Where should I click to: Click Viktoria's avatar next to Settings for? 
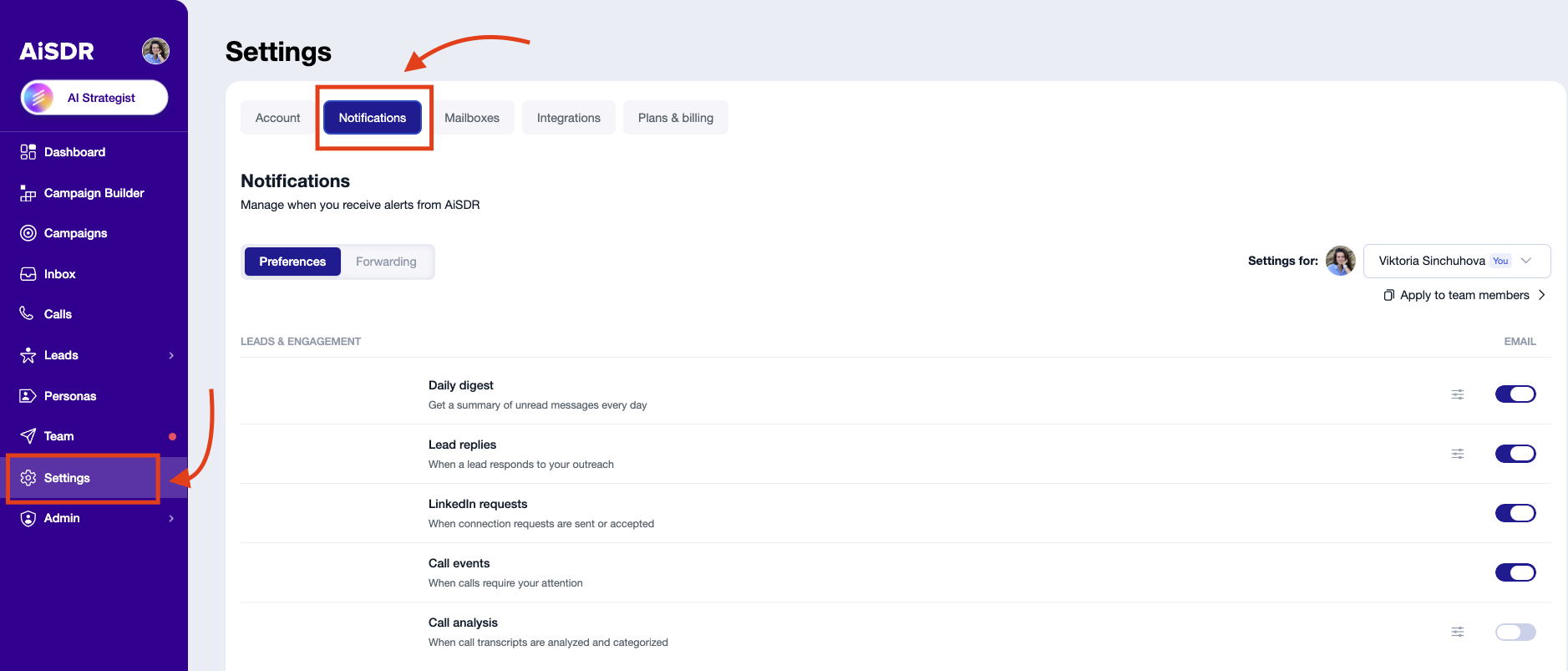click(x=1341, y=261)
